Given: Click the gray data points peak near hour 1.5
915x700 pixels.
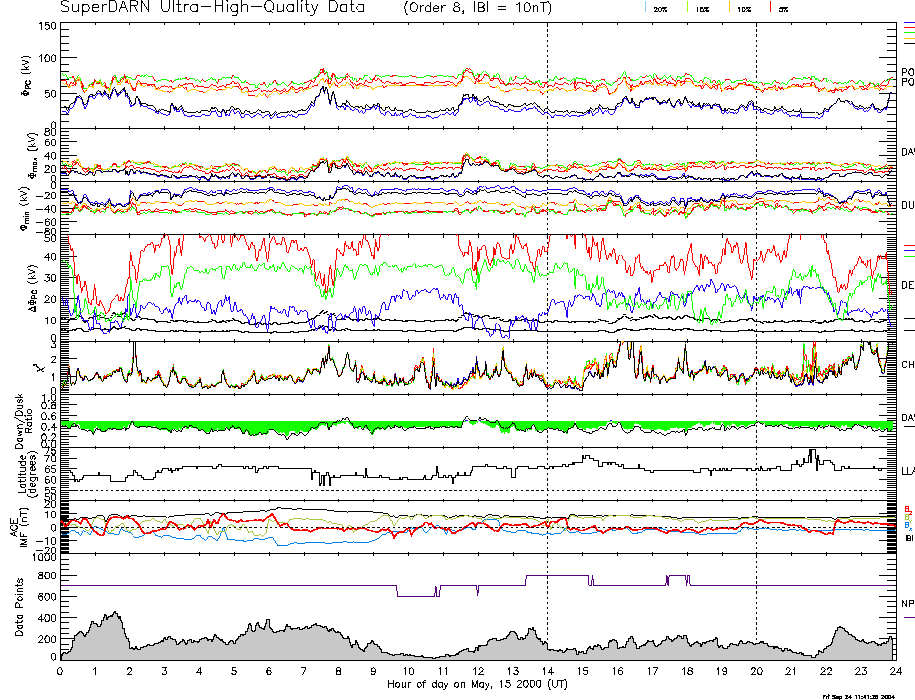Looking at the screenshot, I should (x=116, y=614).
